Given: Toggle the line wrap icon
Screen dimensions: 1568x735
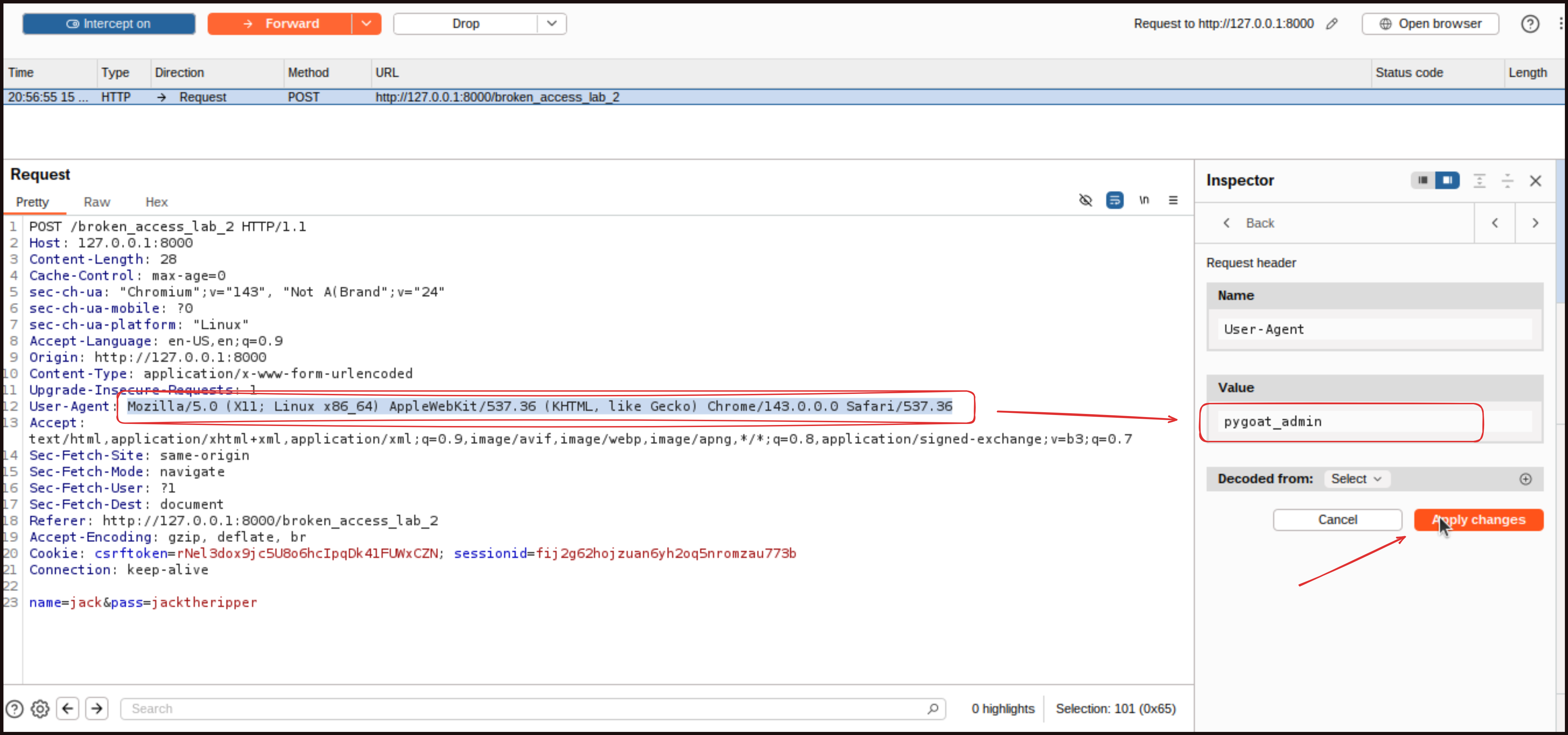Looking at the screenshot, I should [1114, 200].
